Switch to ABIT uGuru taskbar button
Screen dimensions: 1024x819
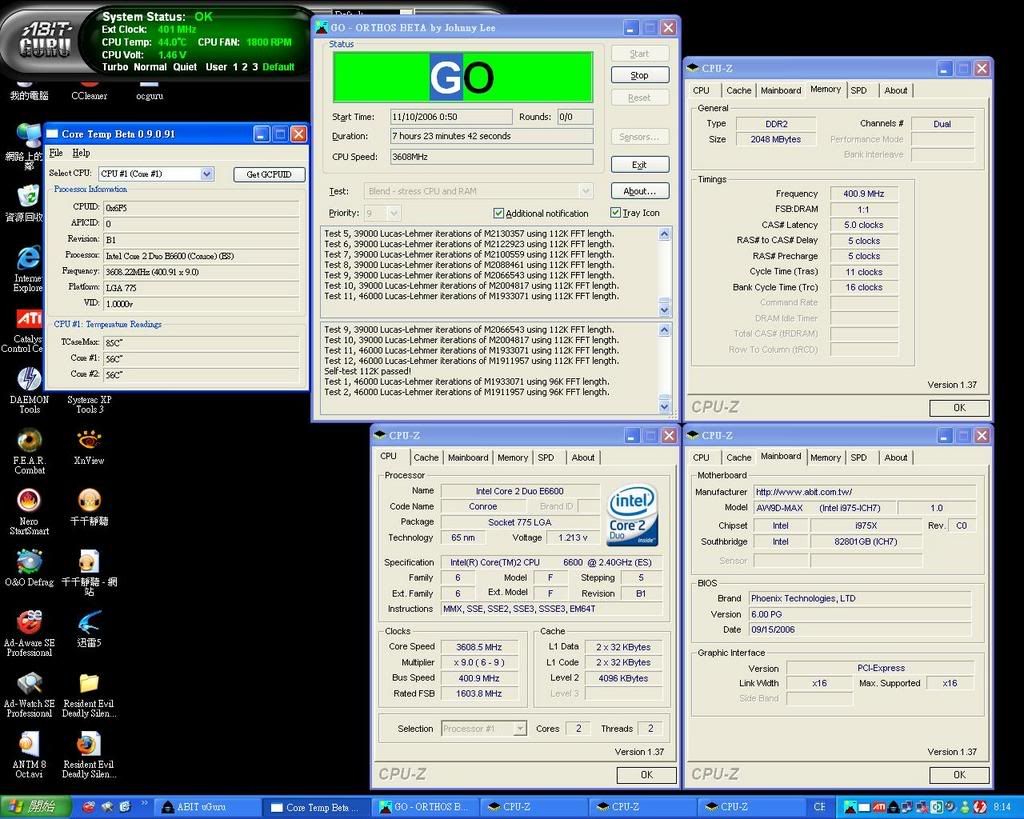(x=209, y=807)
